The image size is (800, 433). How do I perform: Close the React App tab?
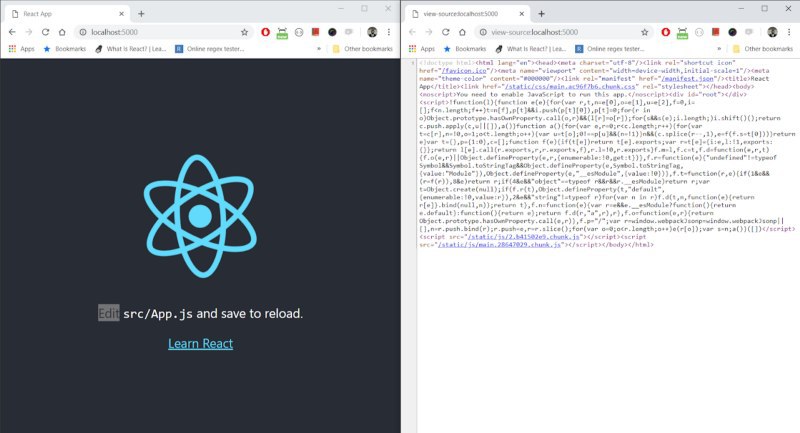121,14
